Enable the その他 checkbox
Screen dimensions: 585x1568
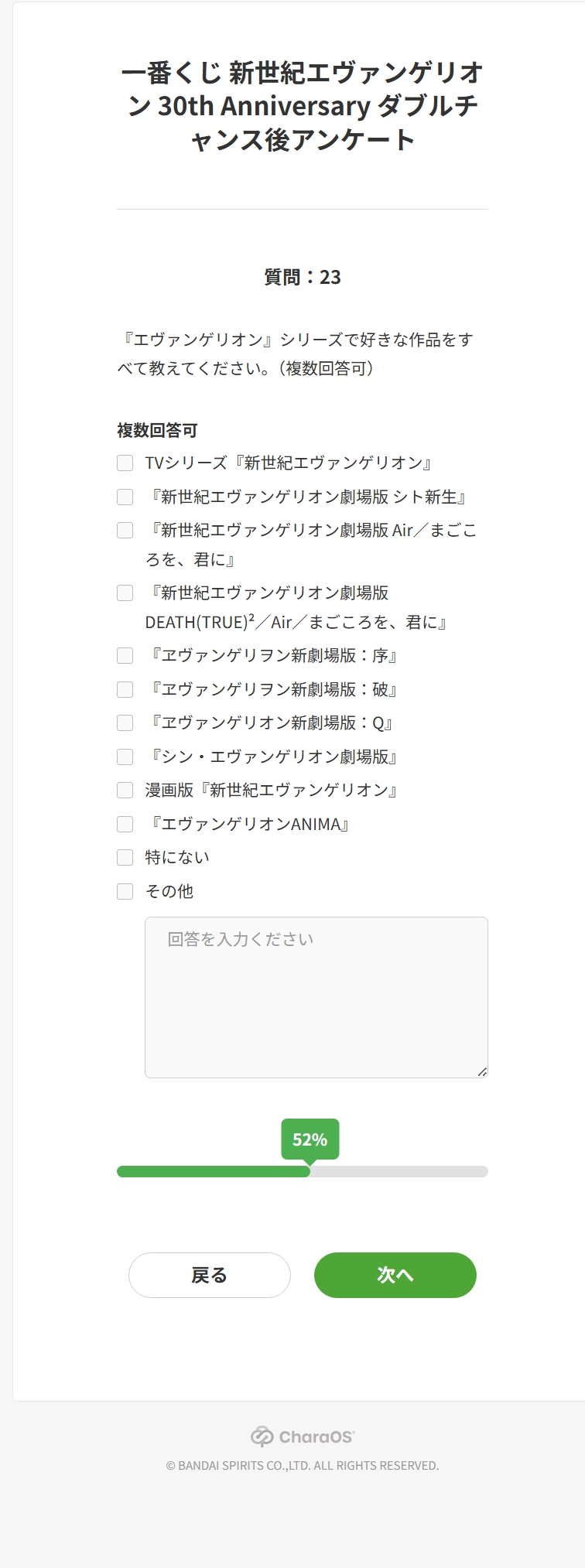(125, 891)
